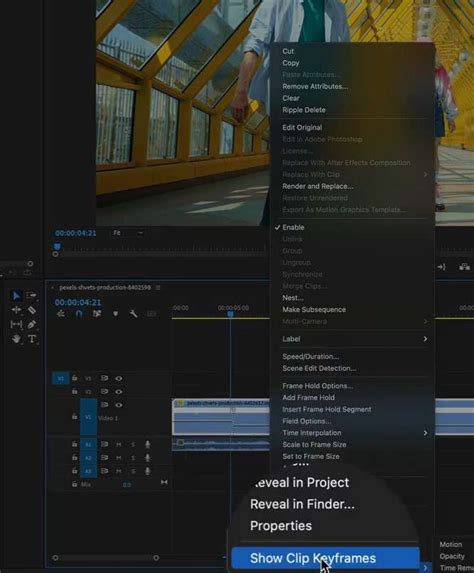Click the Mix track end icon
This screenshot has width=474, height=573.
tap(164, 482)
